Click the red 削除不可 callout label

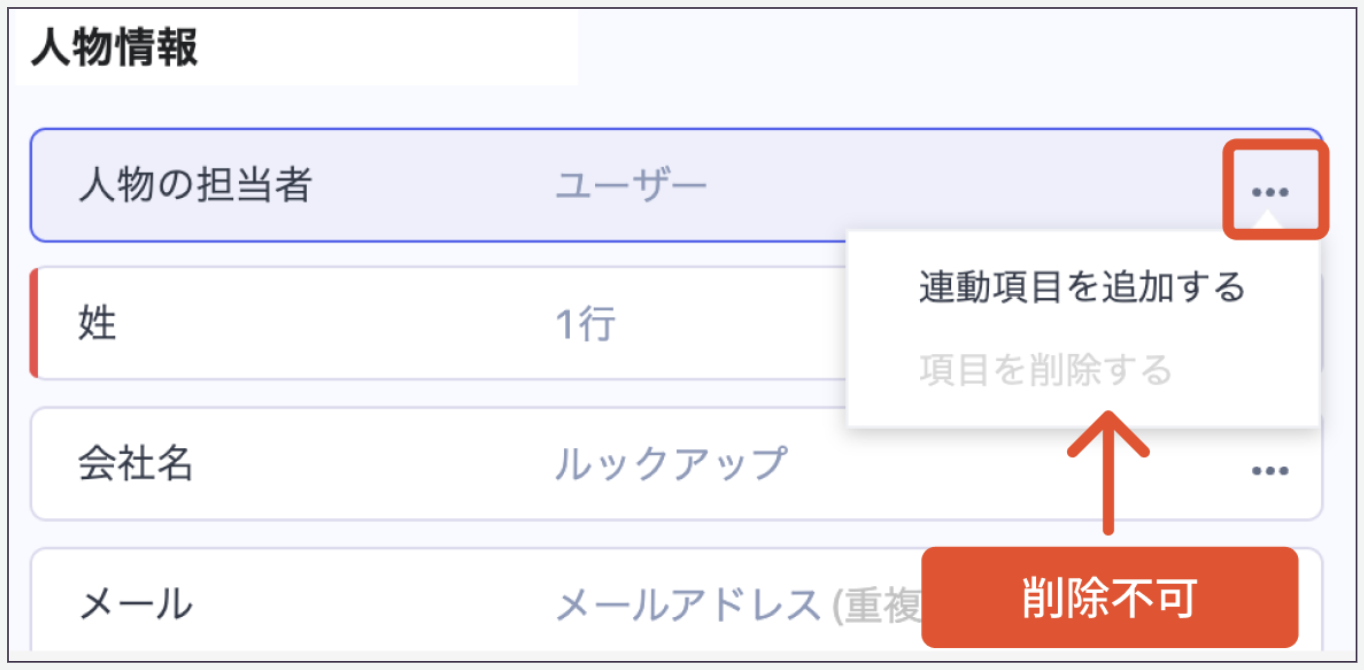(1109, 598)
